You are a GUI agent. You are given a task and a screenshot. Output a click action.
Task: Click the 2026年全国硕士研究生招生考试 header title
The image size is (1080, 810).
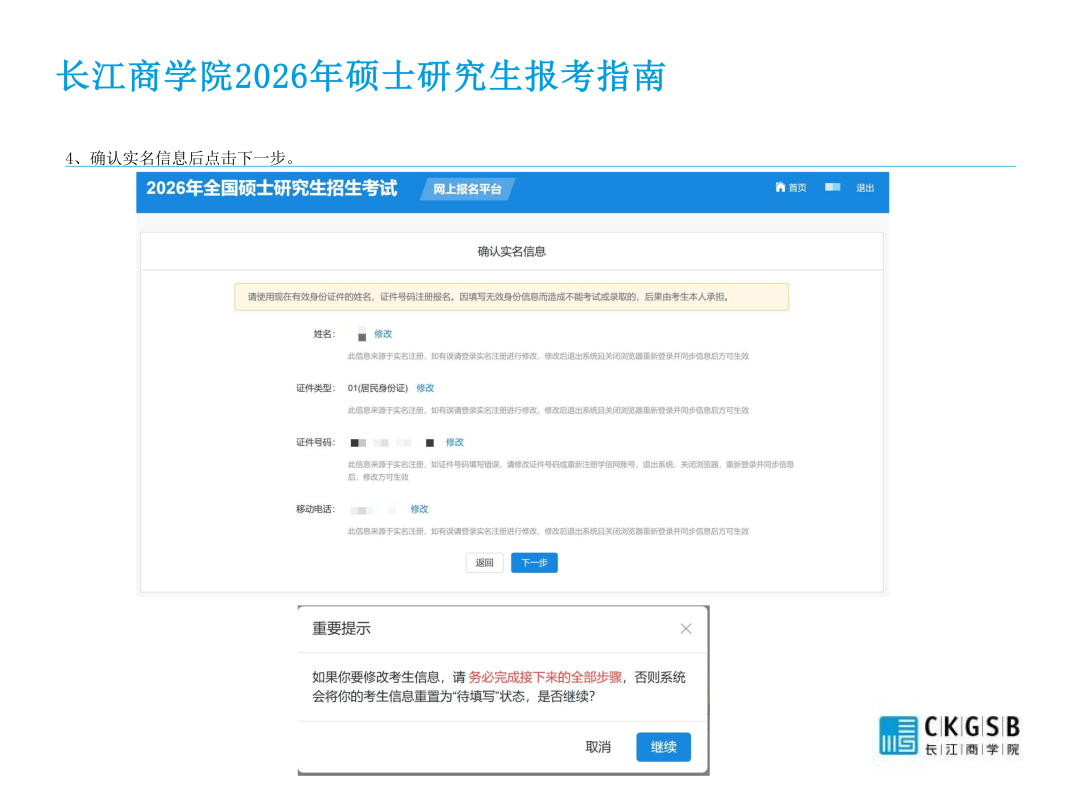272,189
